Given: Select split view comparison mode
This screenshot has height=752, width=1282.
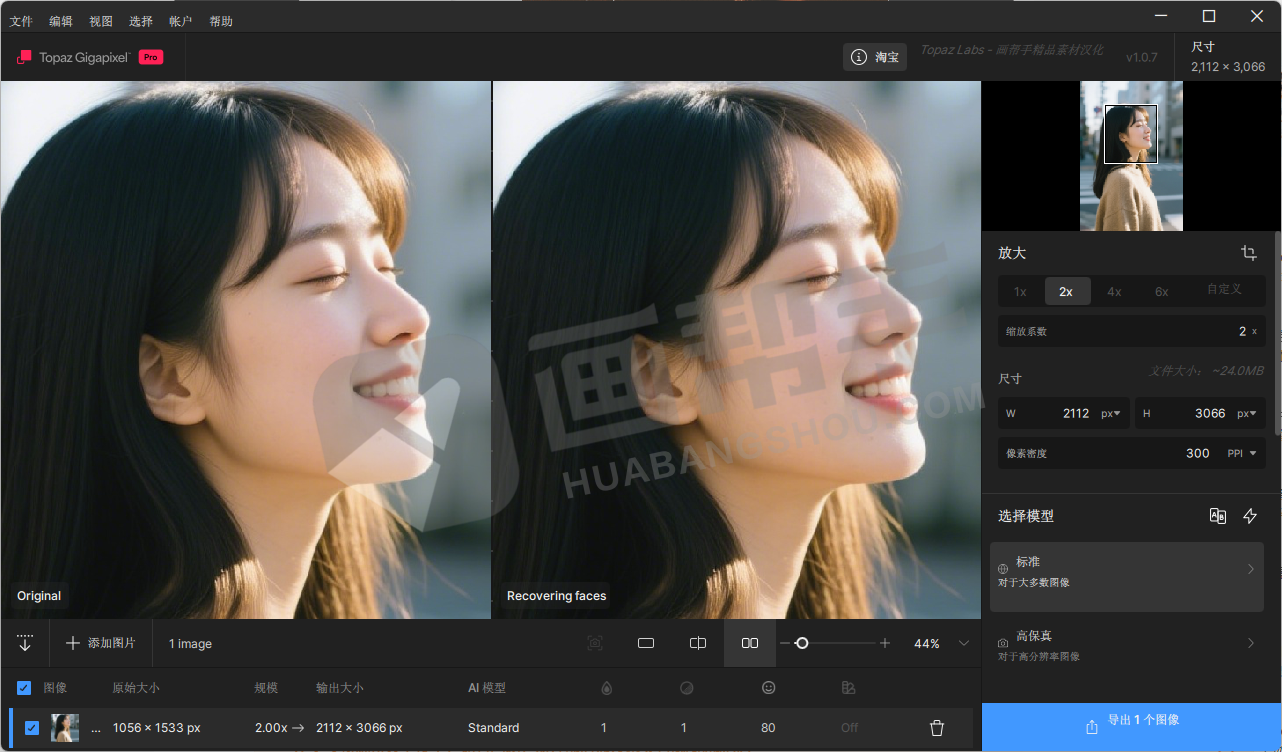Looking at the screenshot, I should coord(698,643).
